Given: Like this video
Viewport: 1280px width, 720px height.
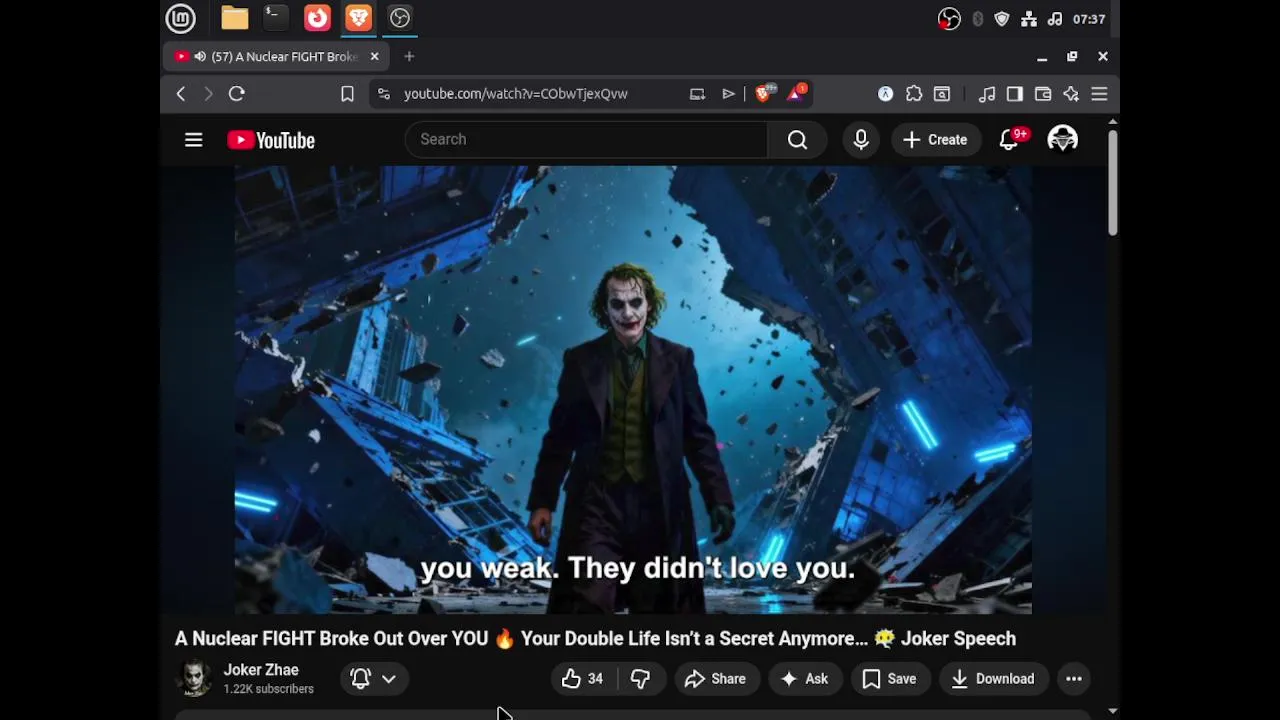Looking at the screenshot, I should [583, 679].
